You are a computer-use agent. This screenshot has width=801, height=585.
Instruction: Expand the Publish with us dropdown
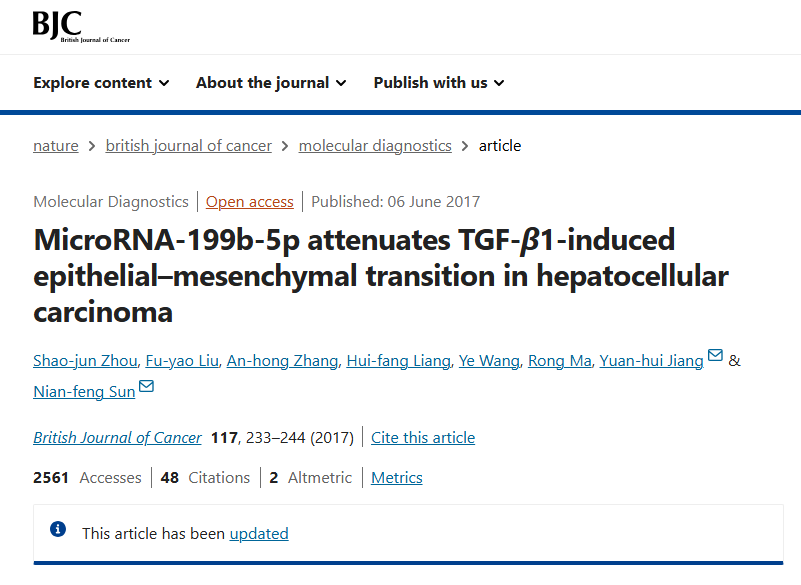click(x=439, y=83)
